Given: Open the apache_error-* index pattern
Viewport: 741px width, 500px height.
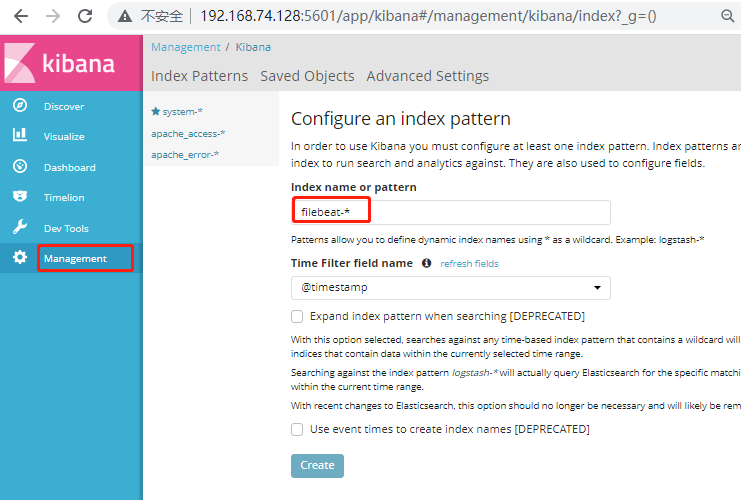Looking at the screenshot, I should click(x=185, y=155).
